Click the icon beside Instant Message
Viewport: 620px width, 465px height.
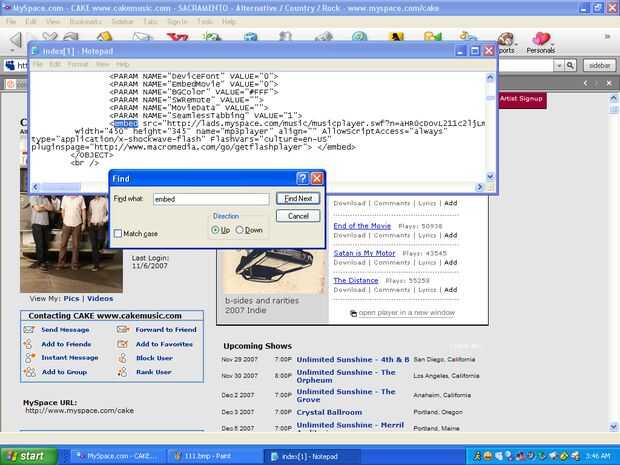coord(30,358)
